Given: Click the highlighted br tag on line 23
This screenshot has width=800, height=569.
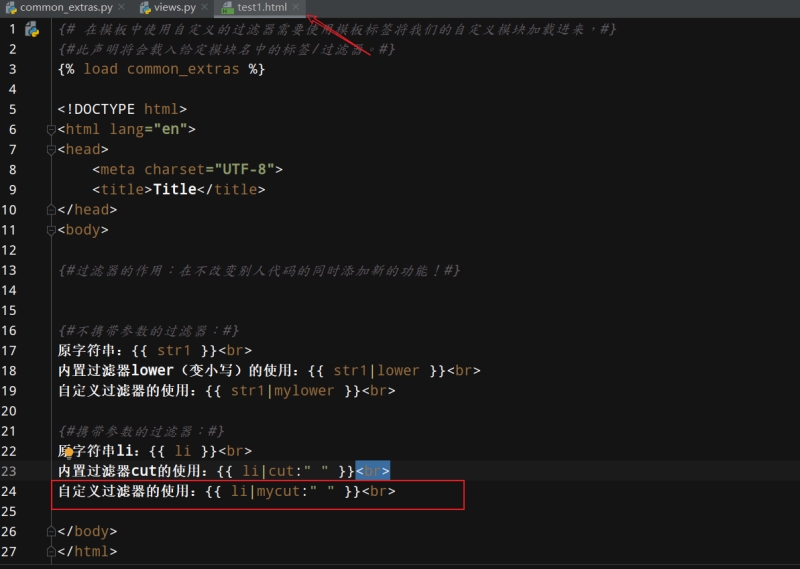Looking at the screenshot, I should click(372, 471).
